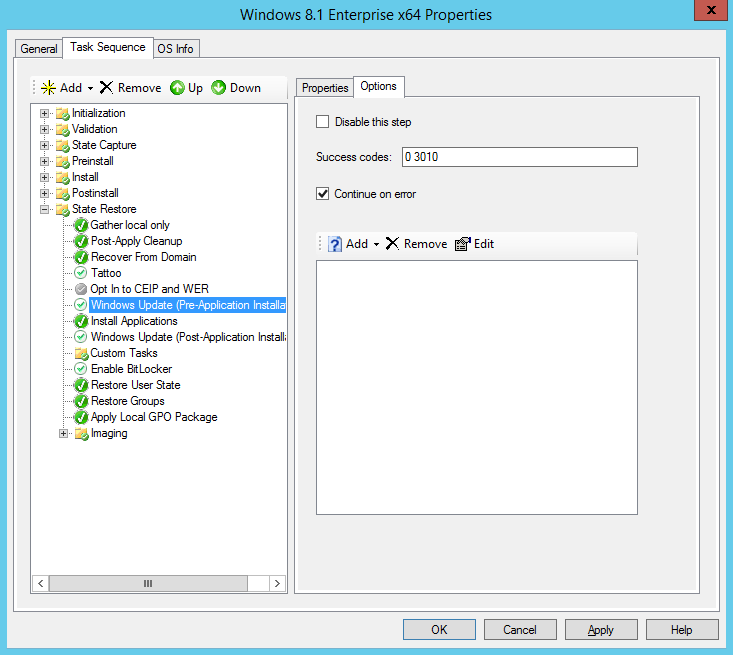Viewport: 733px width, 655px height.
Task: Click the Tattoo step status icon
Action: [x=81, y=273]
